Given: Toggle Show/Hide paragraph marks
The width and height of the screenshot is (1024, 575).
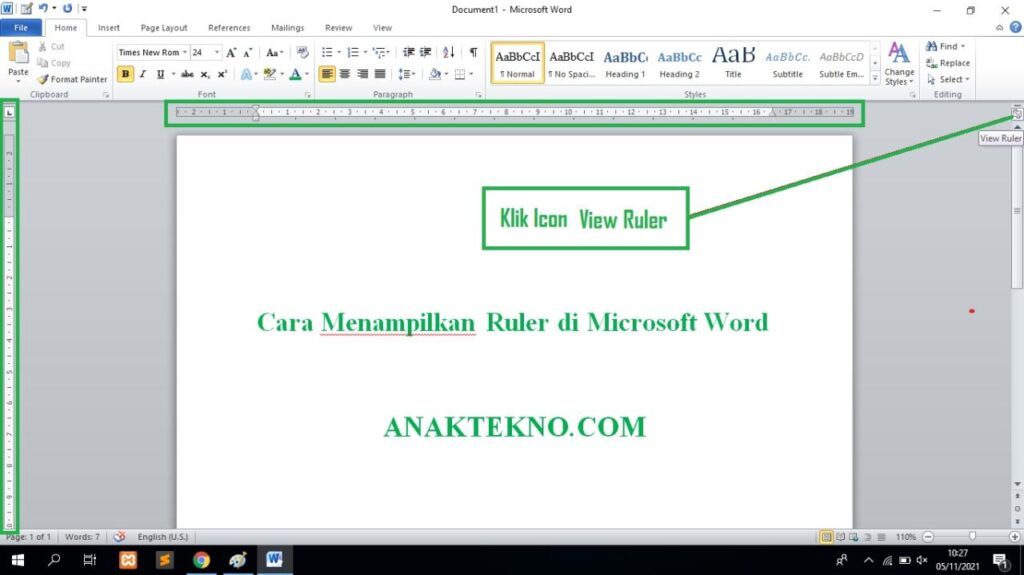Looking at the screenshot, I should 473,52.
